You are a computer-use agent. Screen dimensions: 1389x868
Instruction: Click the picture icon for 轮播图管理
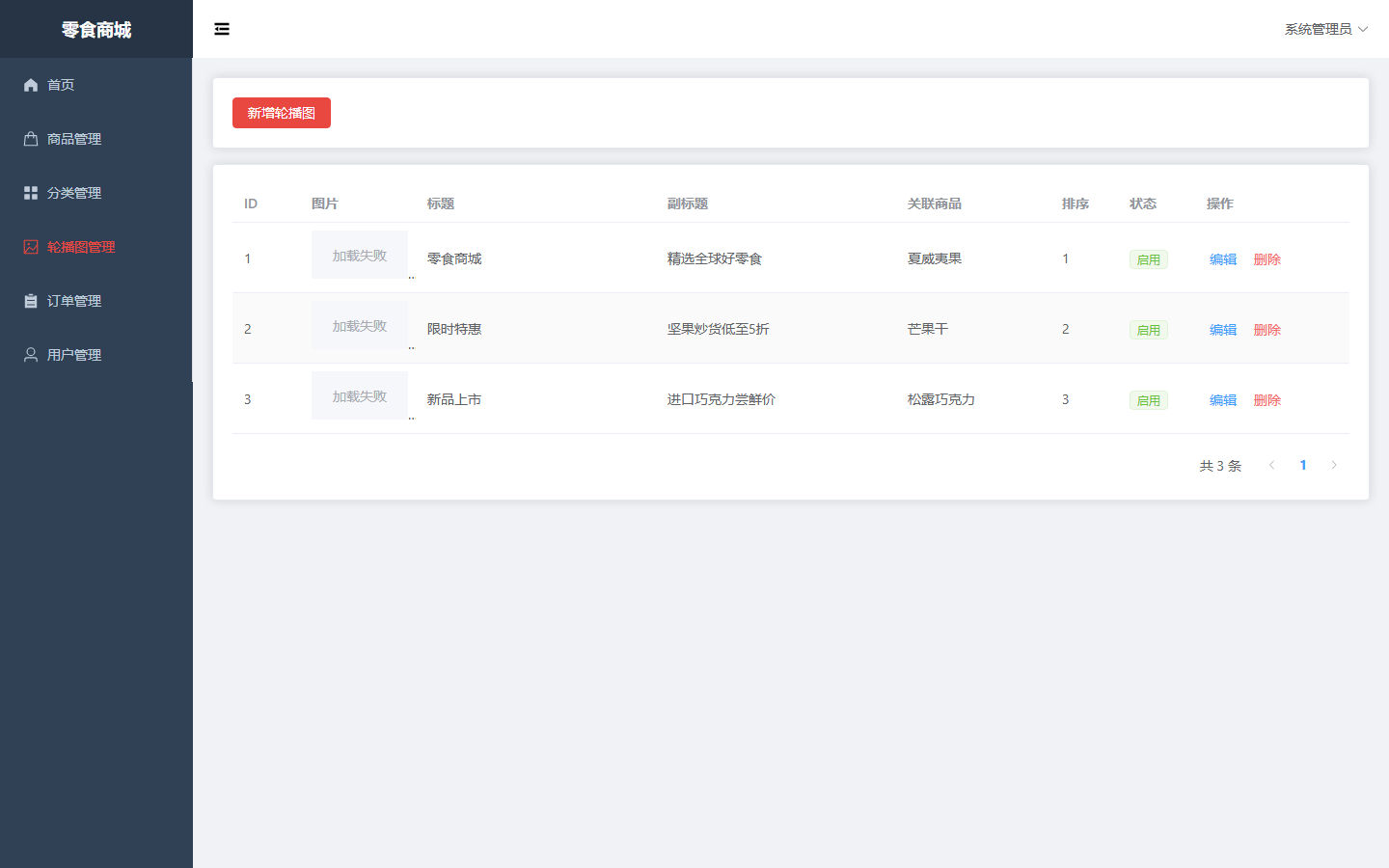(31, 247)
